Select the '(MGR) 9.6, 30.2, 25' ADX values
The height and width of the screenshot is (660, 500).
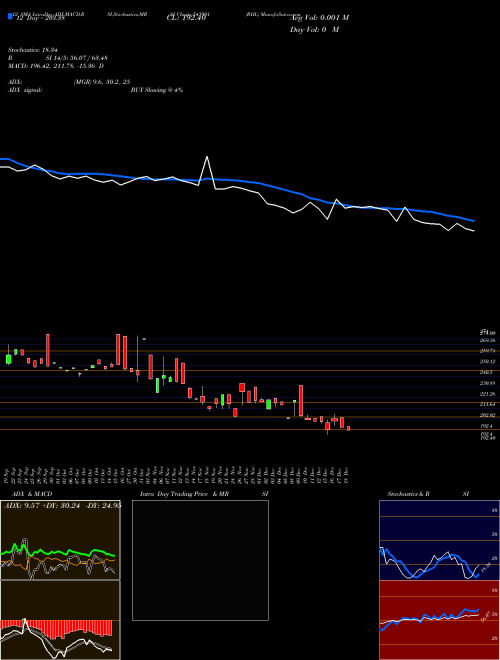(x=101, y=82)
